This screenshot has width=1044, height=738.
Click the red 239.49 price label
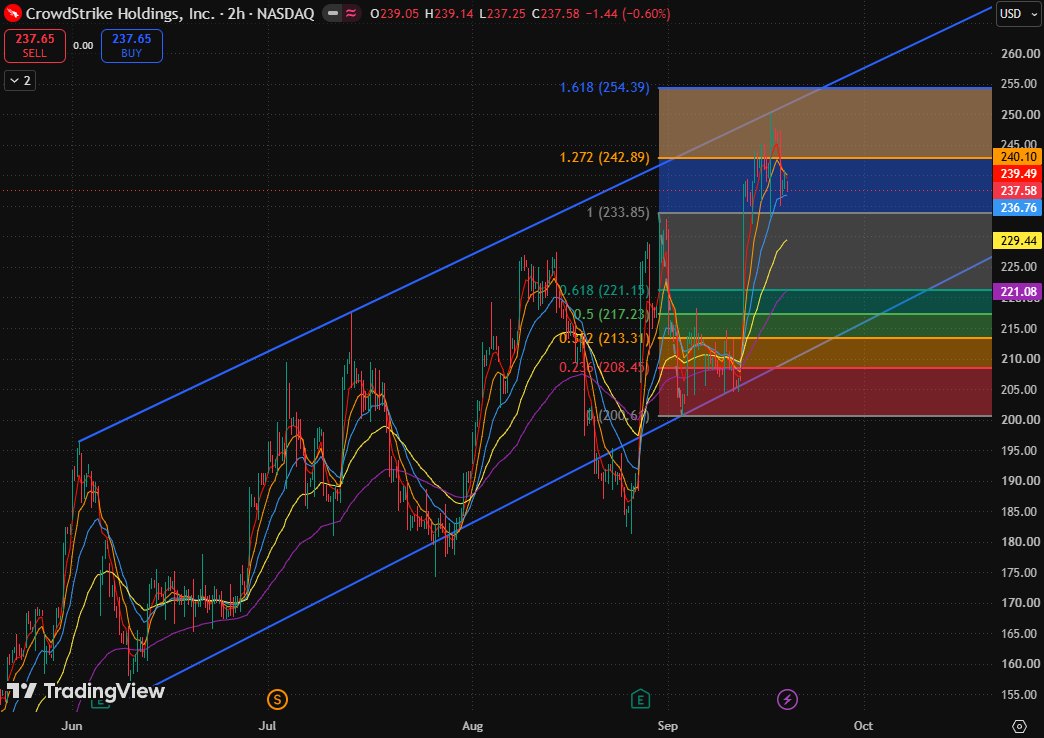pos(1018,174)
